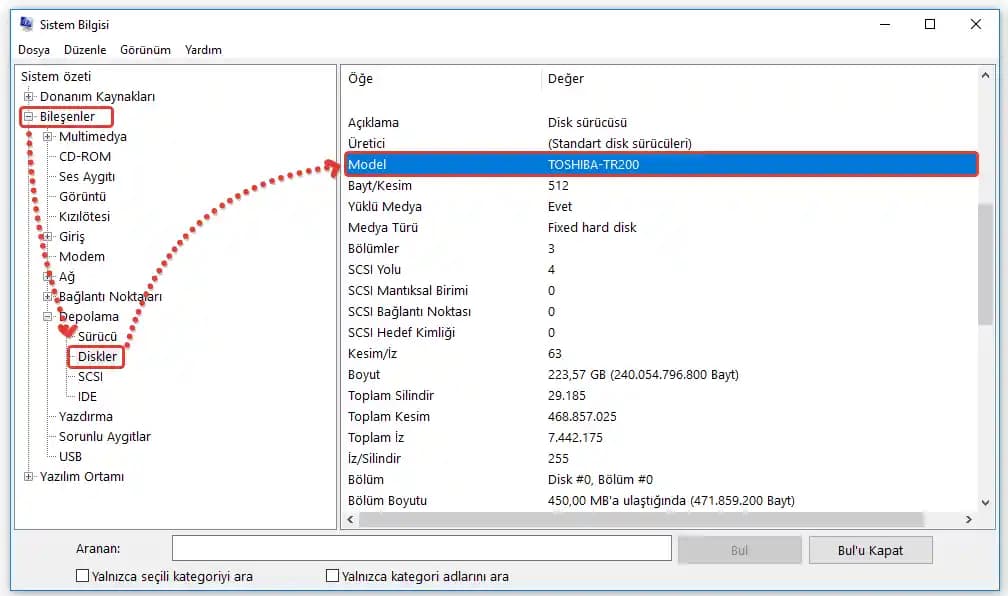1008x596 pixels.
Task: Expand the Multimedya tree branch
Action: pyautogui.click(x=48, y=137)
